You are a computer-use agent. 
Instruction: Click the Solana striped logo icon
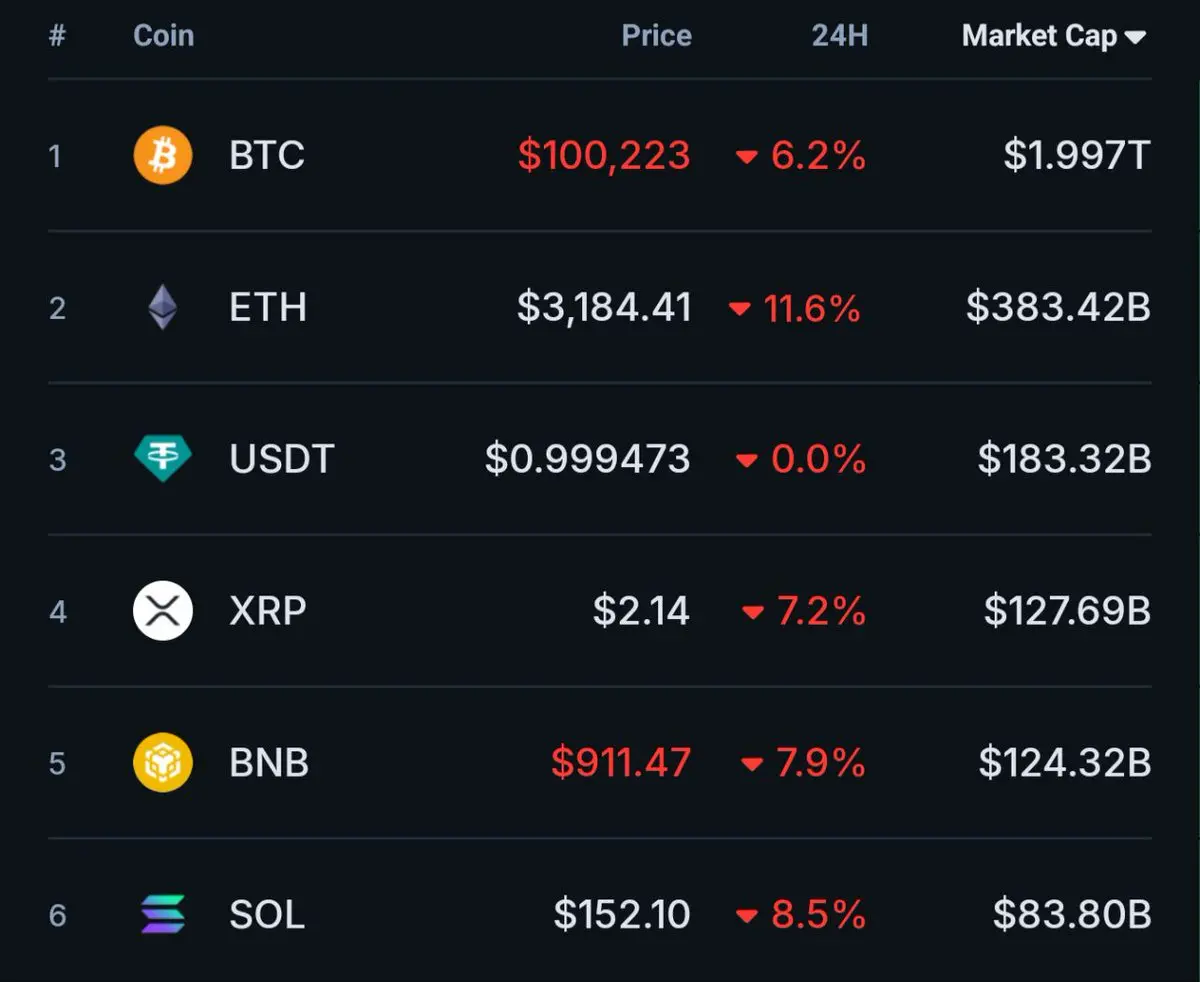pyautogui.click(x=163, y=914)
